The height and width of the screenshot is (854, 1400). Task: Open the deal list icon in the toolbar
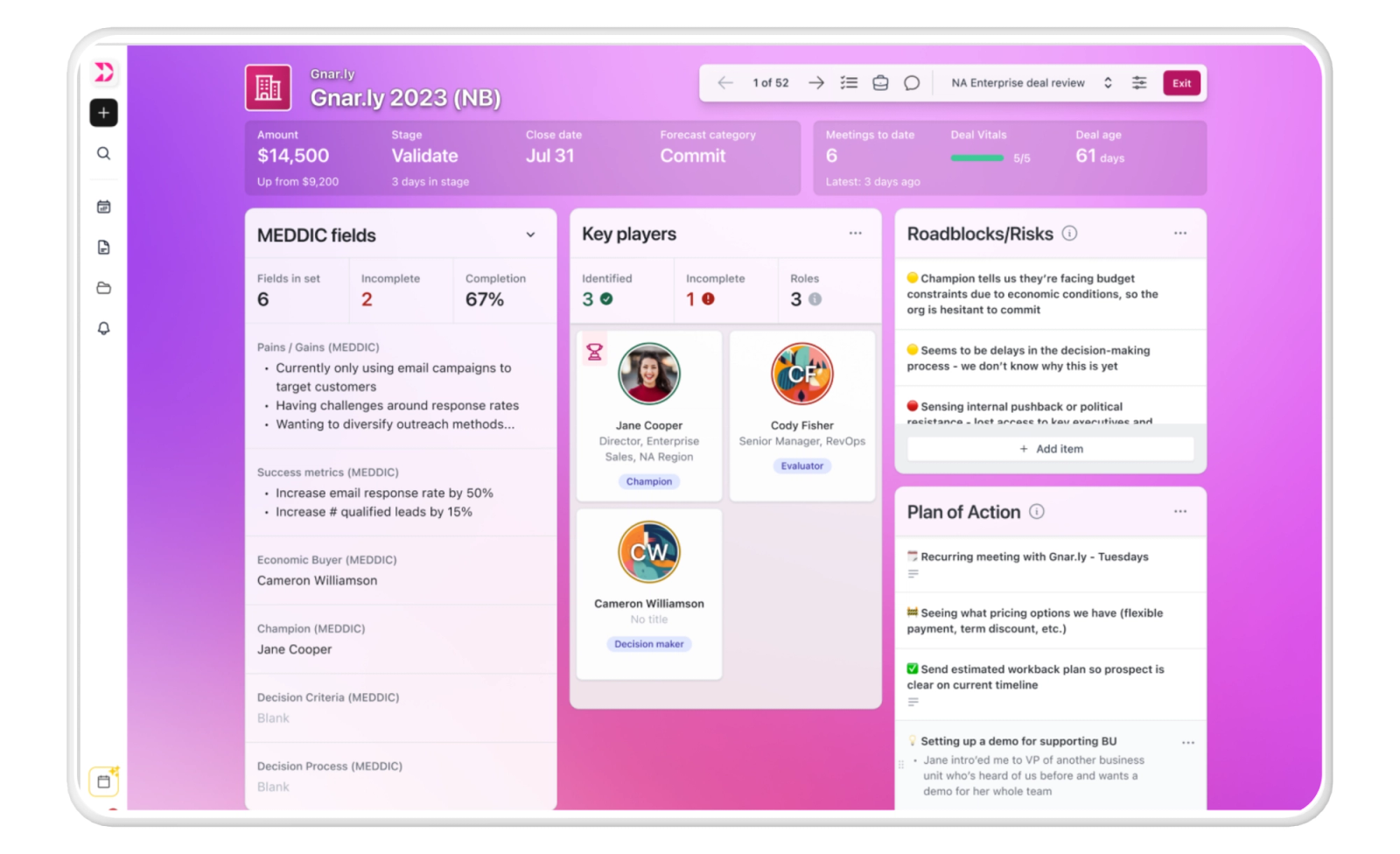tap(849, 83)
